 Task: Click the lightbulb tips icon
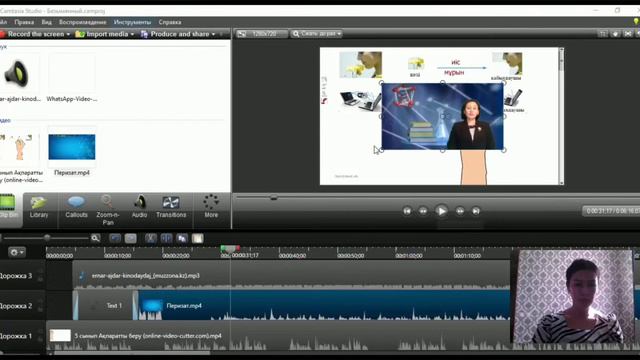click(636, 21)
